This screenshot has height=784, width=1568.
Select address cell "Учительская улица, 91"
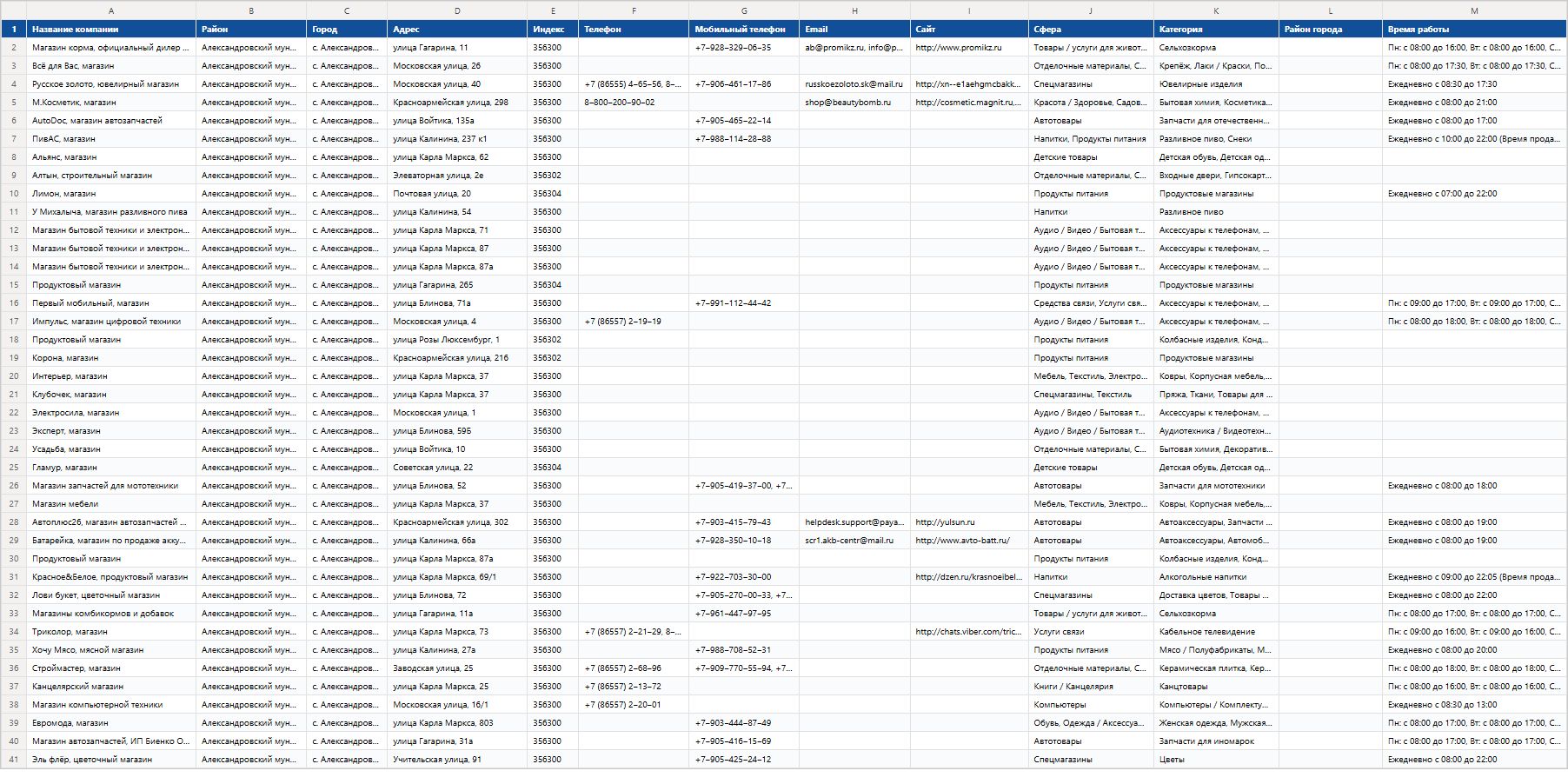click(x=457, y=760)
